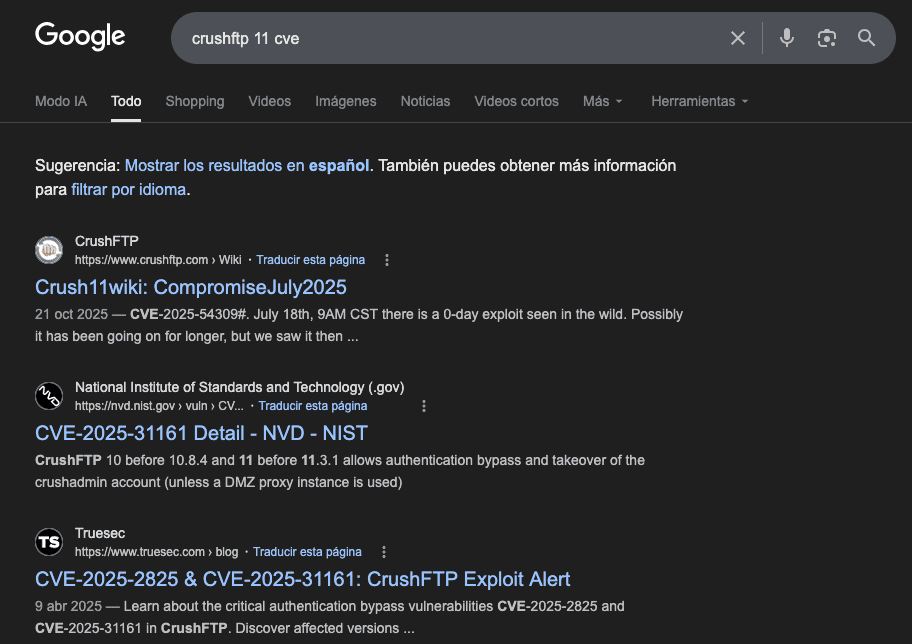
Task: Expand the Más dropdown
Action: (602, 101)
